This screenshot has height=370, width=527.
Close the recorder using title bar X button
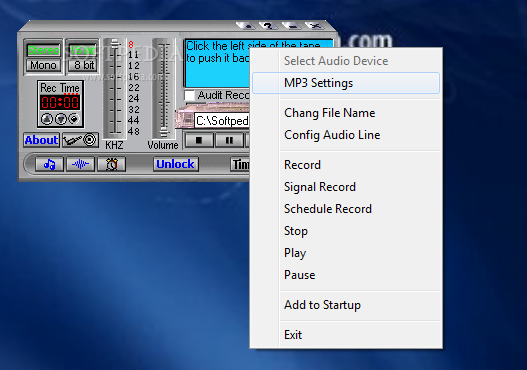314,26
